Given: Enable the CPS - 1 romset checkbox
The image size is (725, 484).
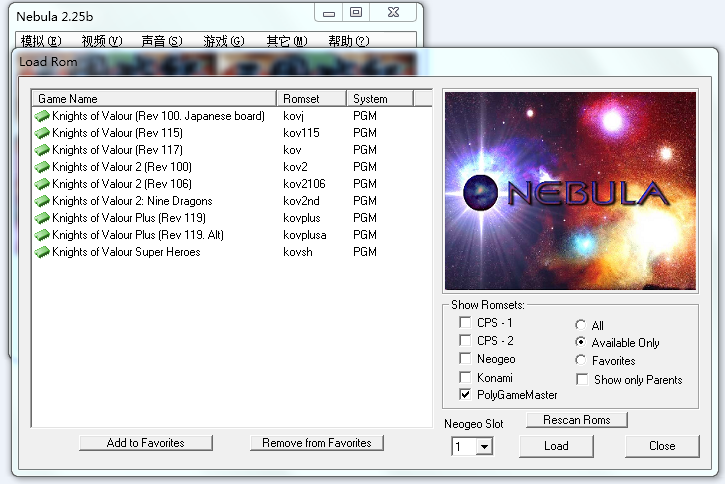Looking at the screenshot, I should (x=465, y=322).
